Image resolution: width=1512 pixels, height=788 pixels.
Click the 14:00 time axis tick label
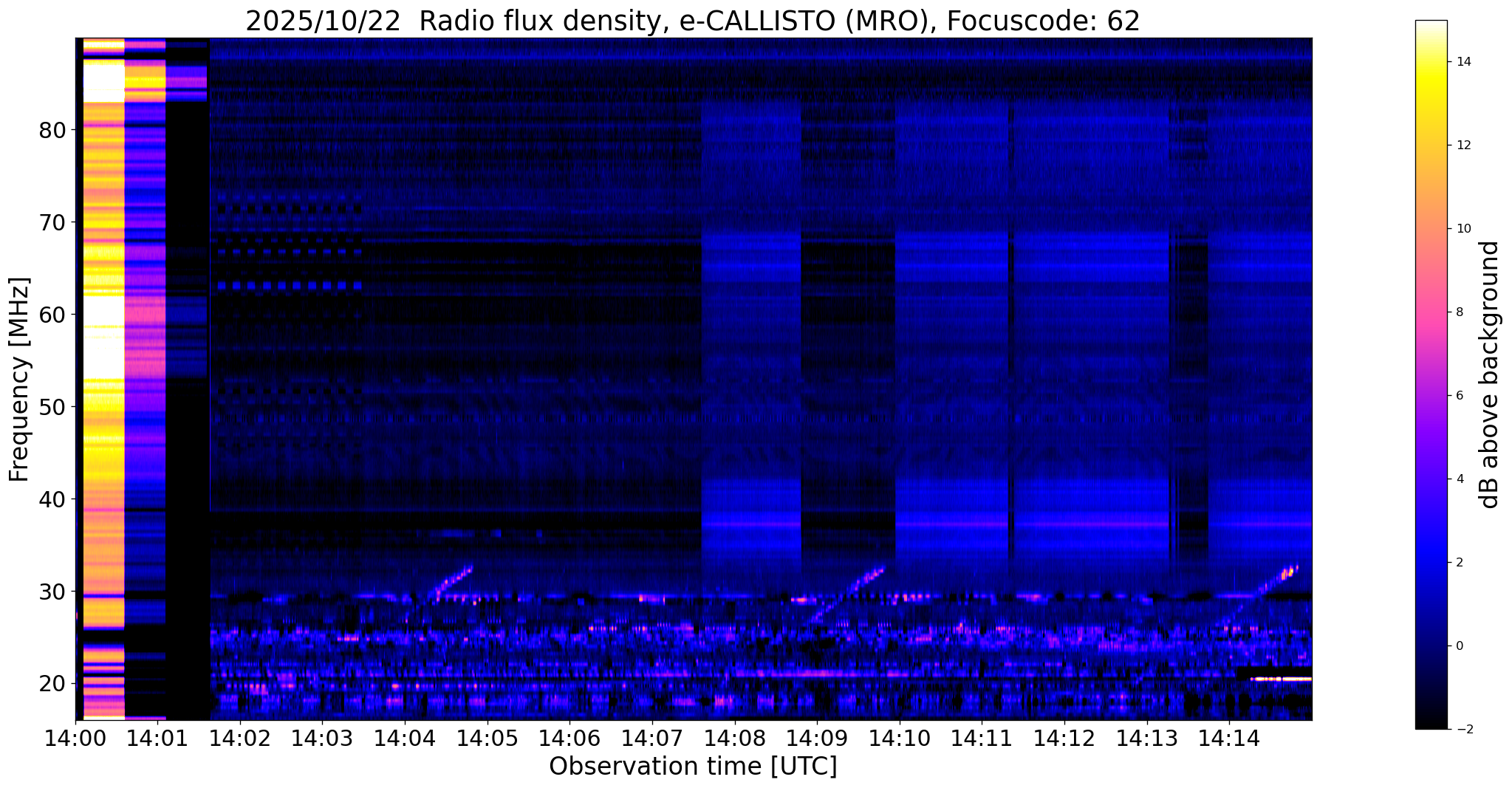(x=75, y=739)
